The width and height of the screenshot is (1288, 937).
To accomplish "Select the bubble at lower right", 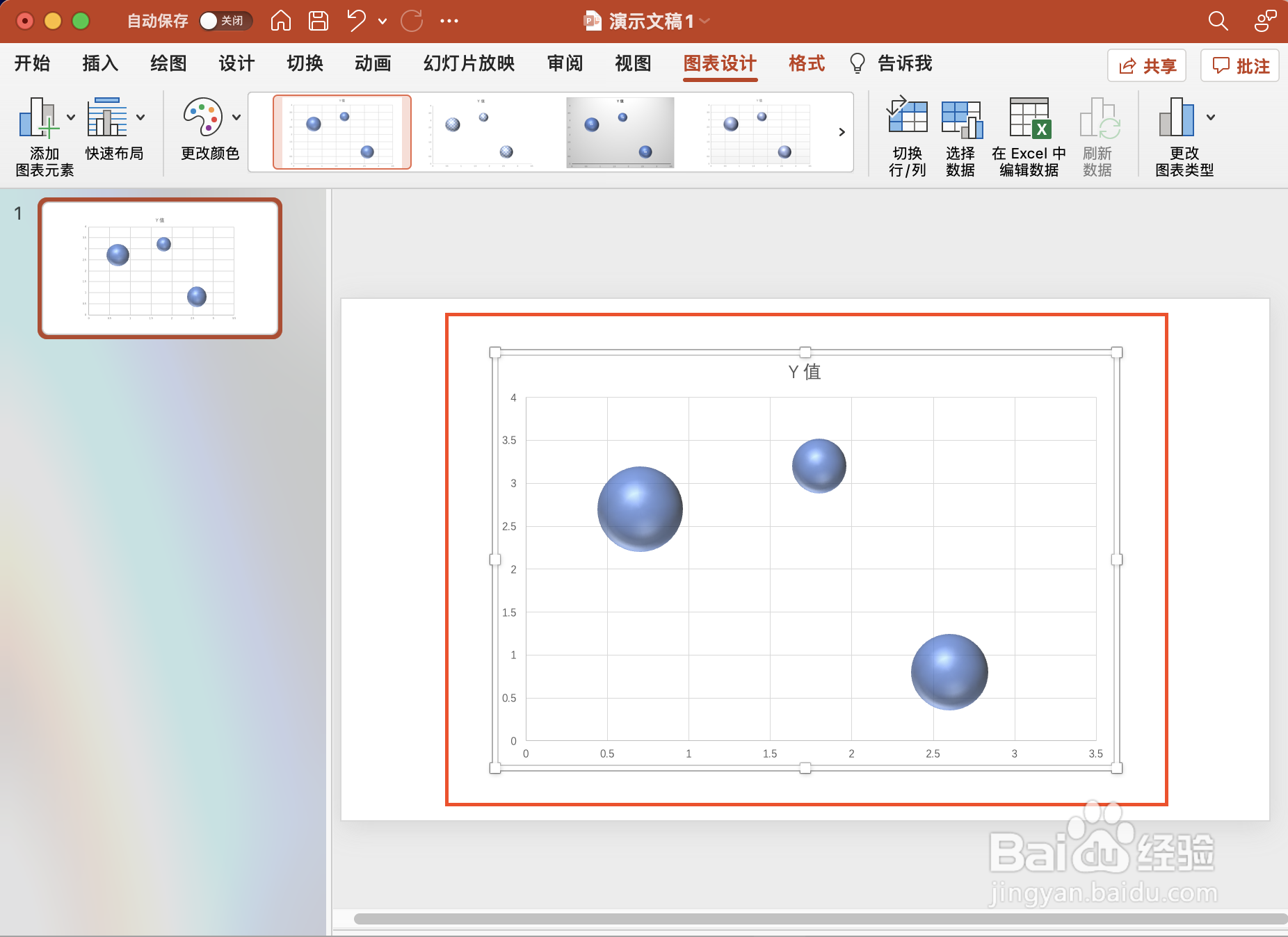I will [x=949, y=672].
